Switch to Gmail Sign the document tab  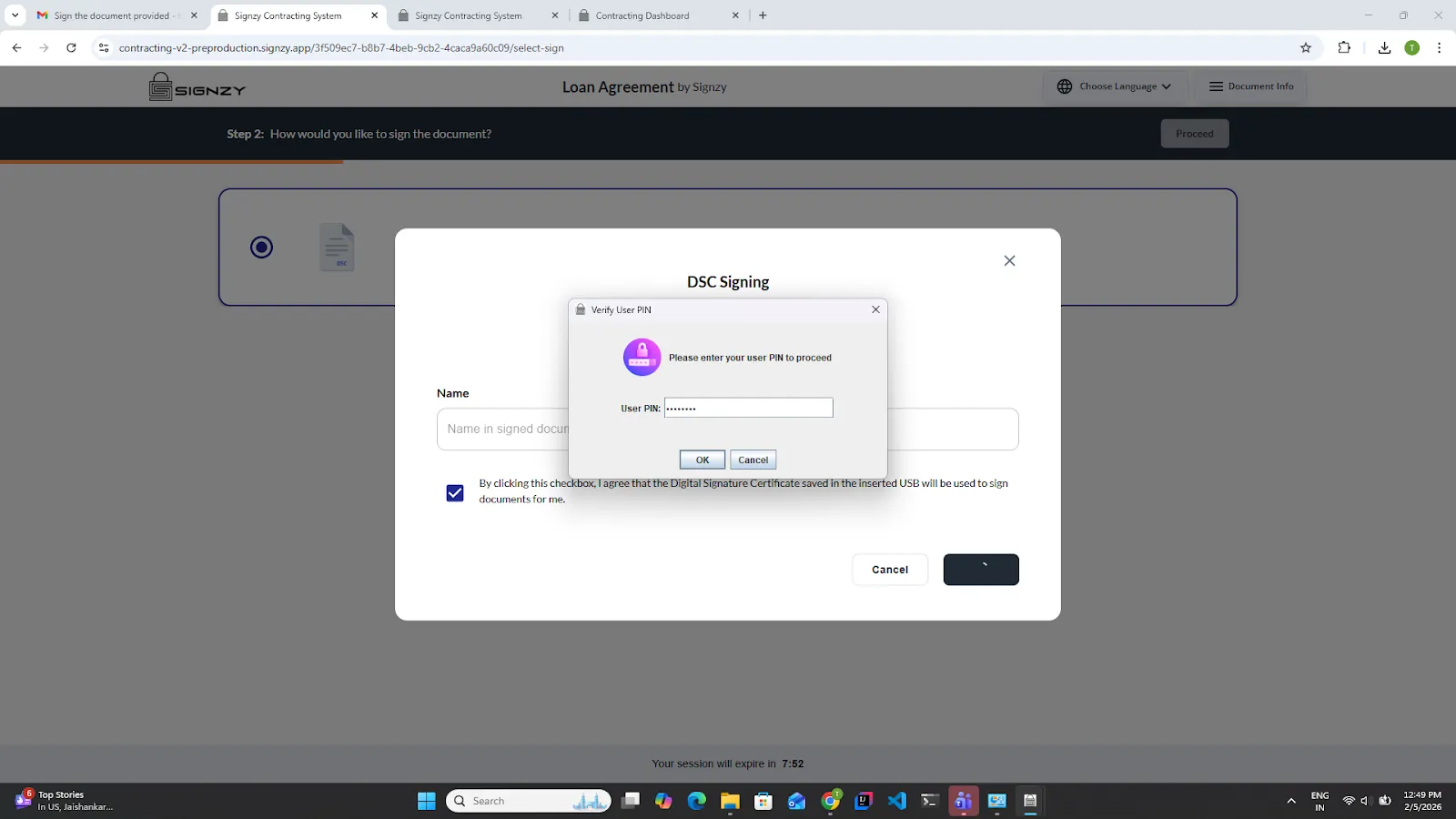(117, 15)
